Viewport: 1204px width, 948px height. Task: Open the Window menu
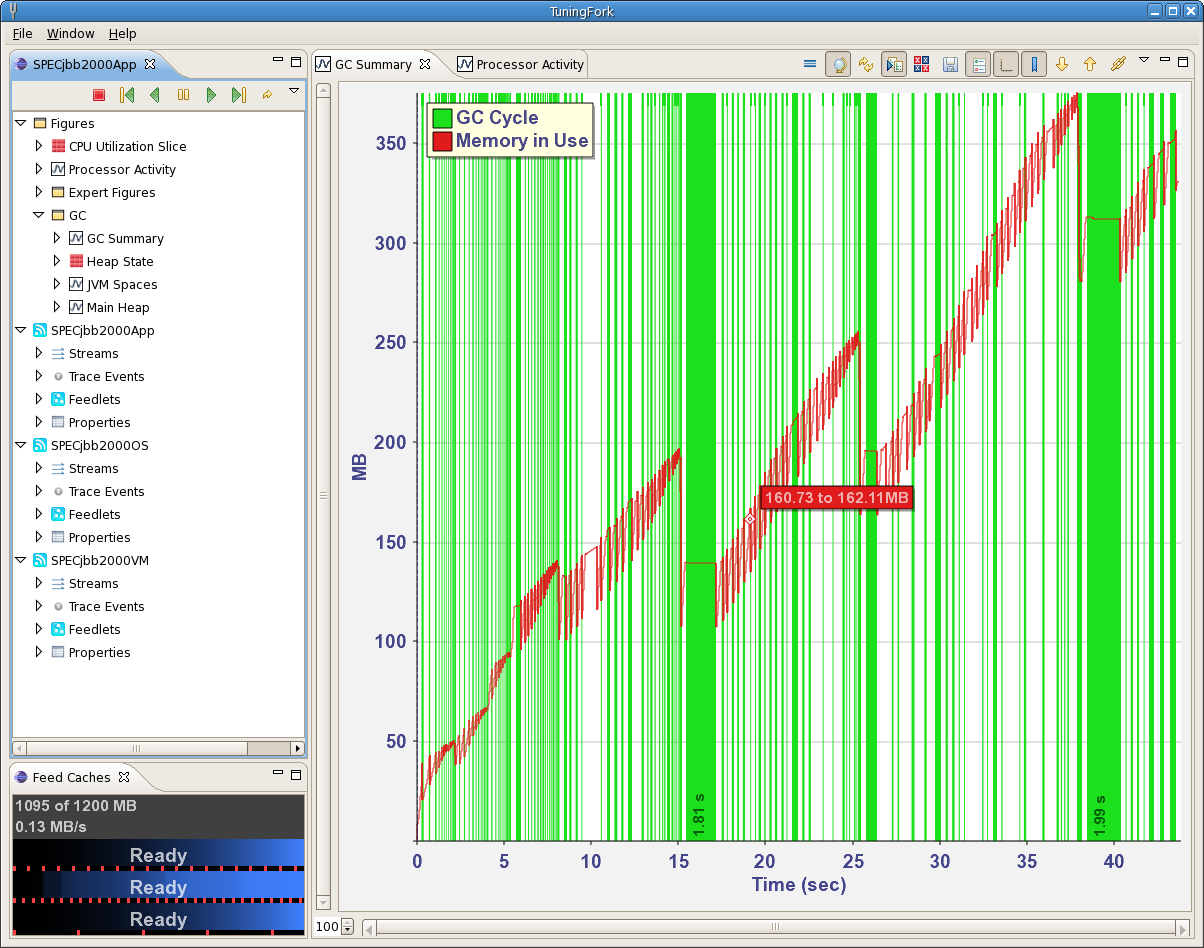pos(71,33)
